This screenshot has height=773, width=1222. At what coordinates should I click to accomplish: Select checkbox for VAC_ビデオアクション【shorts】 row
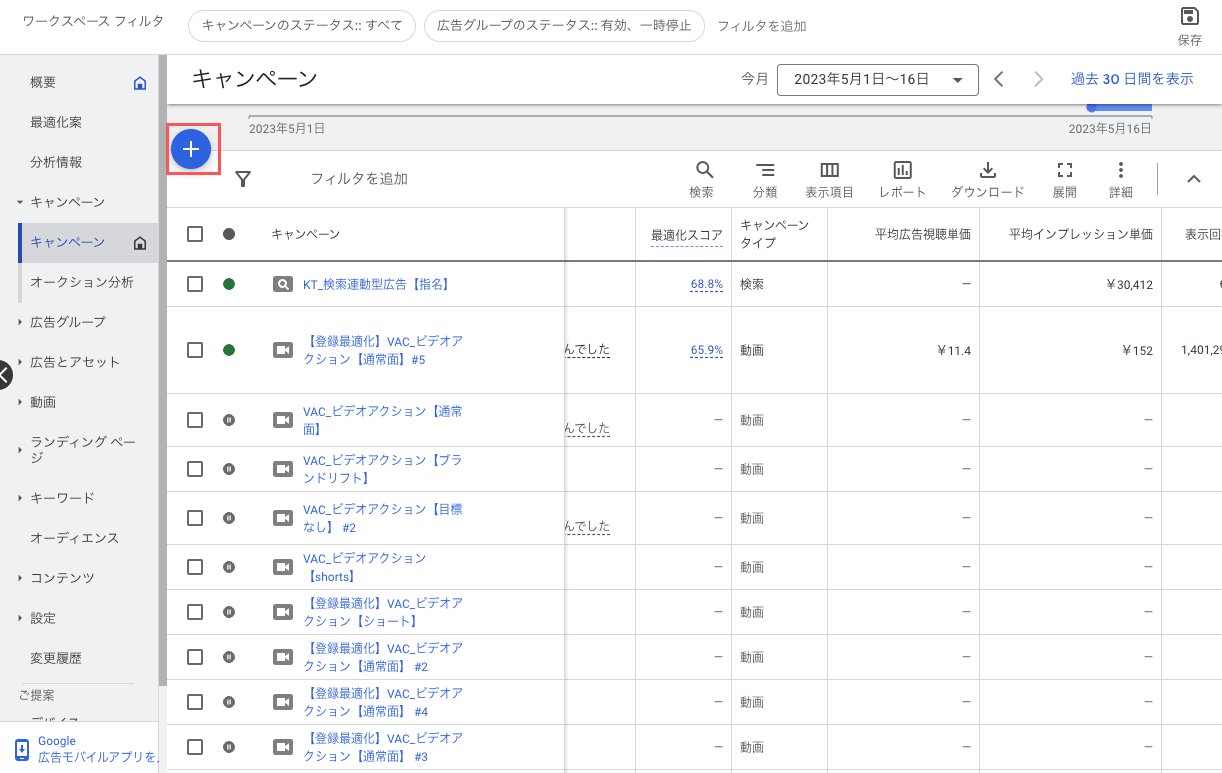tap(195, 567)
